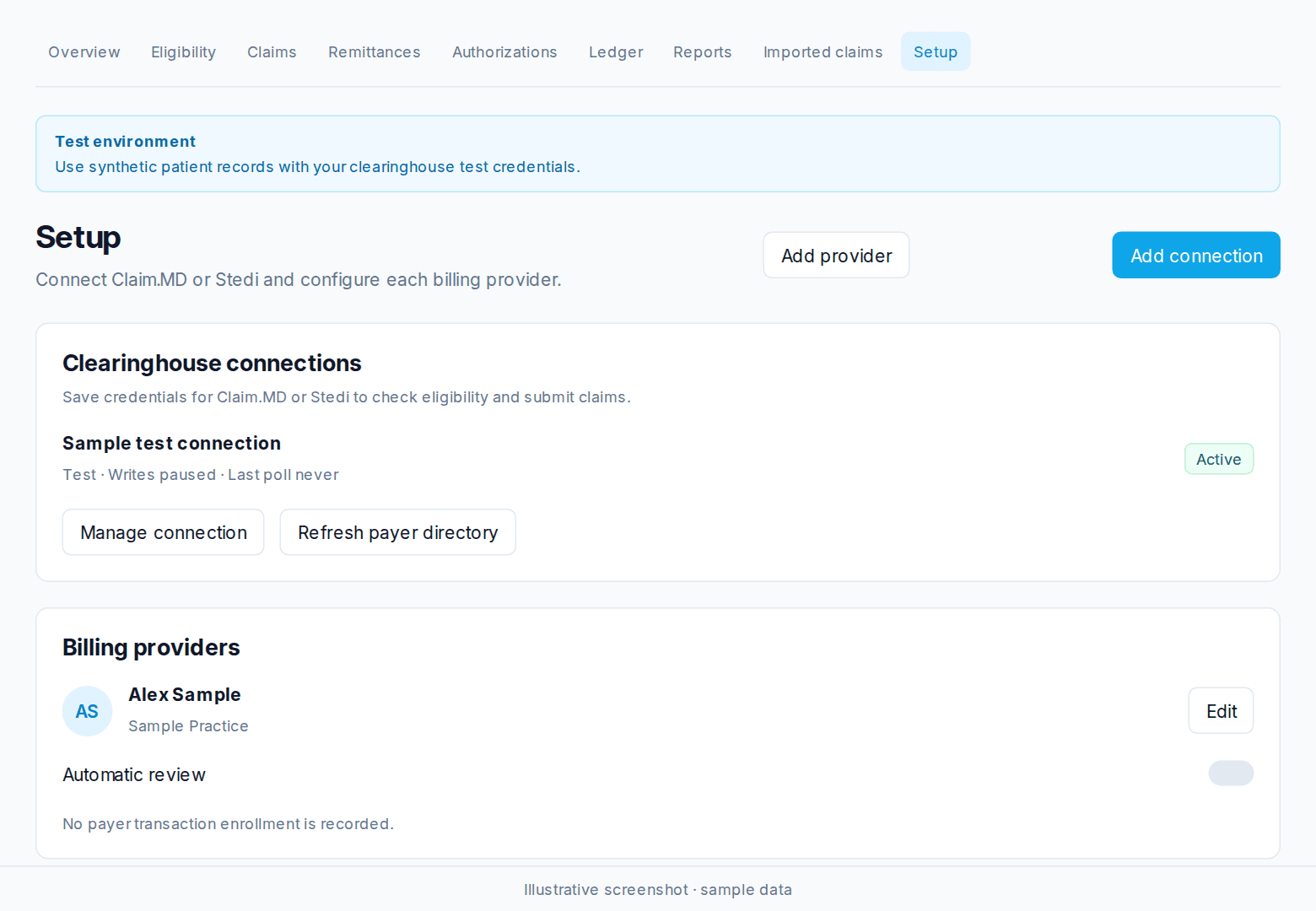
Task: Edit the Alex Sample billing provider
Action: (x=1222, y=711)
